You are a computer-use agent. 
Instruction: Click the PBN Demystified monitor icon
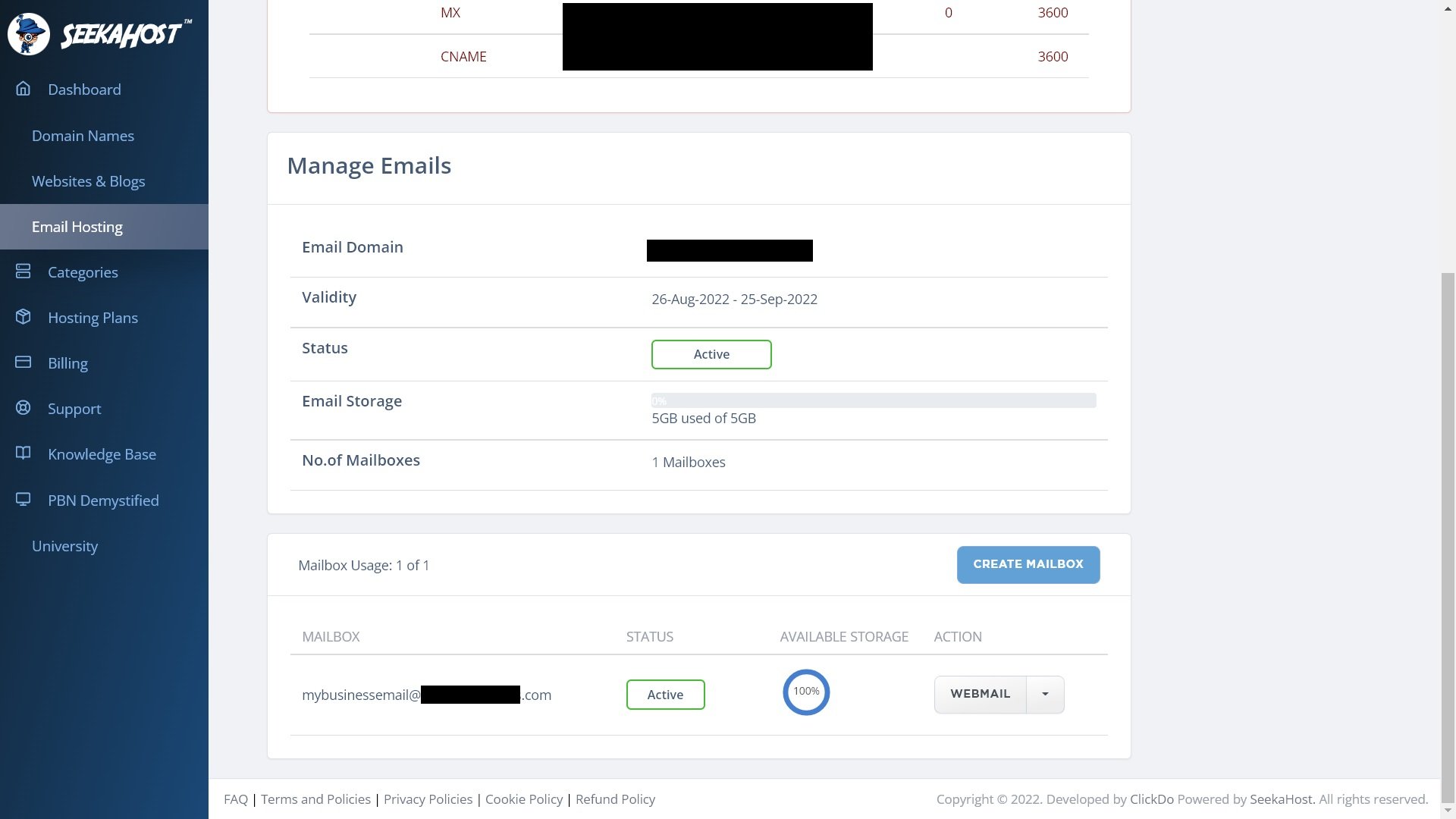click(24, 500)
